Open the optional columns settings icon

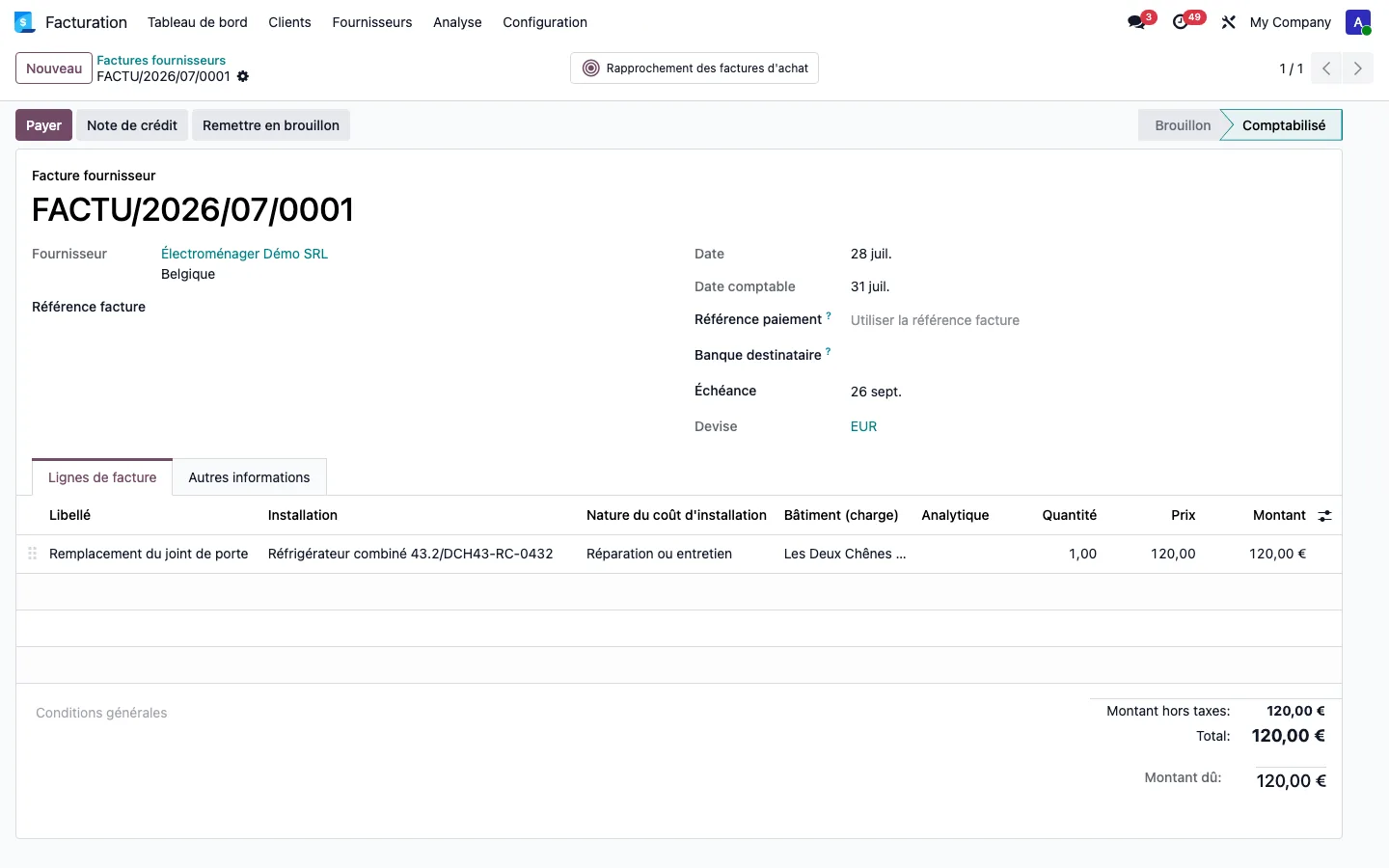coord(1324,516)
